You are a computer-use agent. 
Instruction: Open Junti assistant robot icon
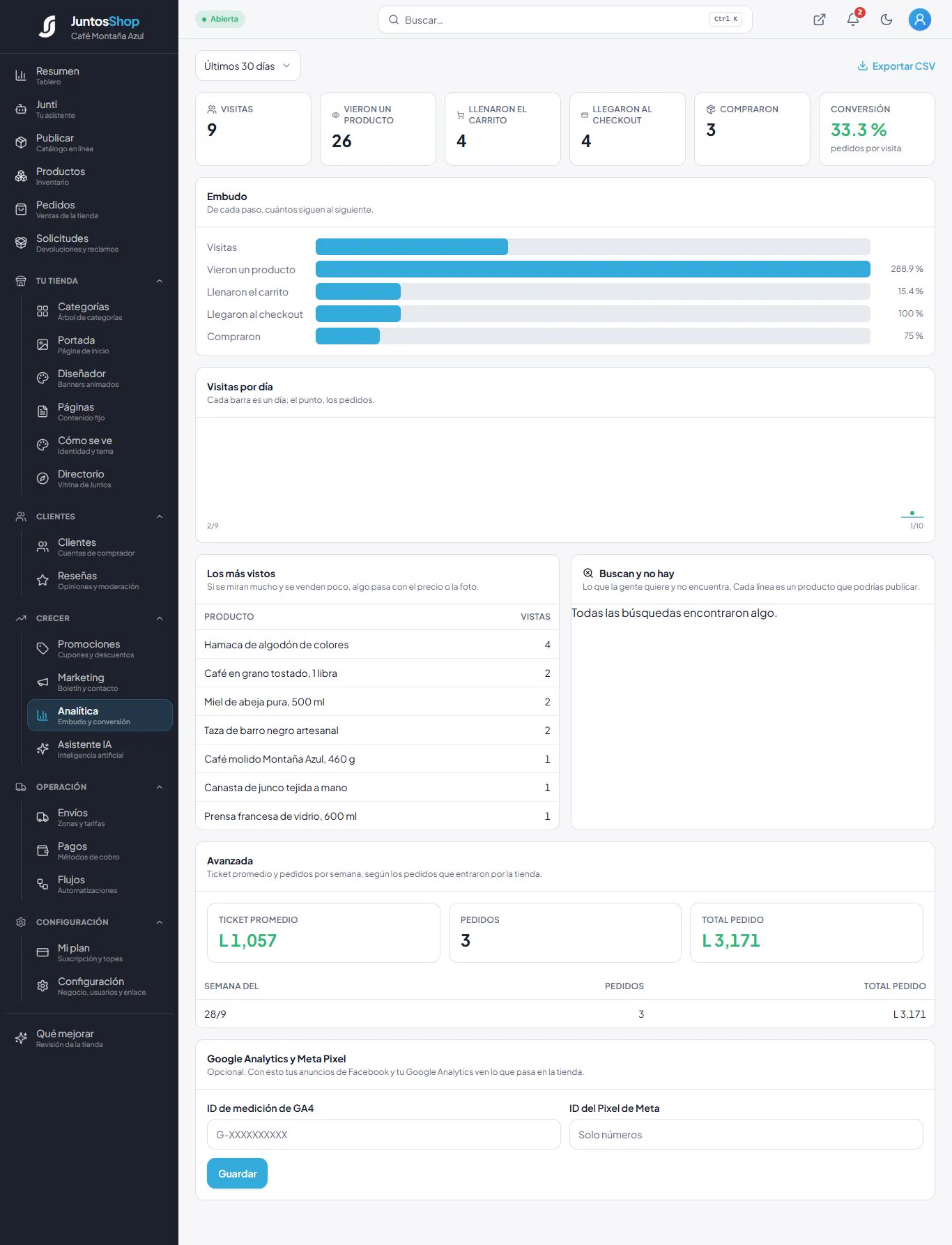(x=21, y=109)
